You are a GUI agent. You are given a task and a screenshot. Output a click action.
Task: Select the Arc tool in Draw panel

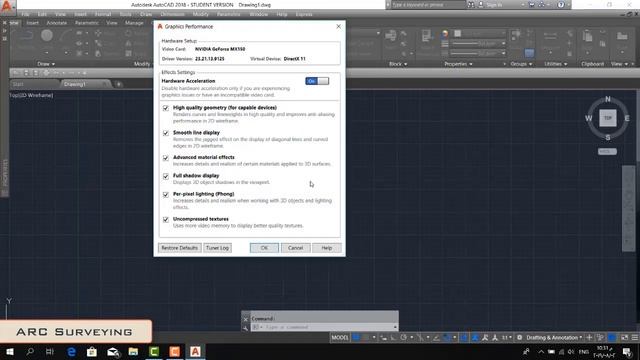click(66, 36)
